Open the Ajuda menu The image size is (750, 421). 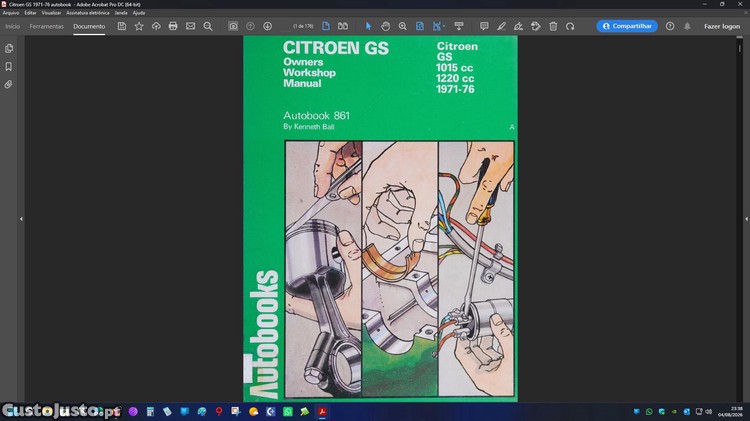point(139,13)
